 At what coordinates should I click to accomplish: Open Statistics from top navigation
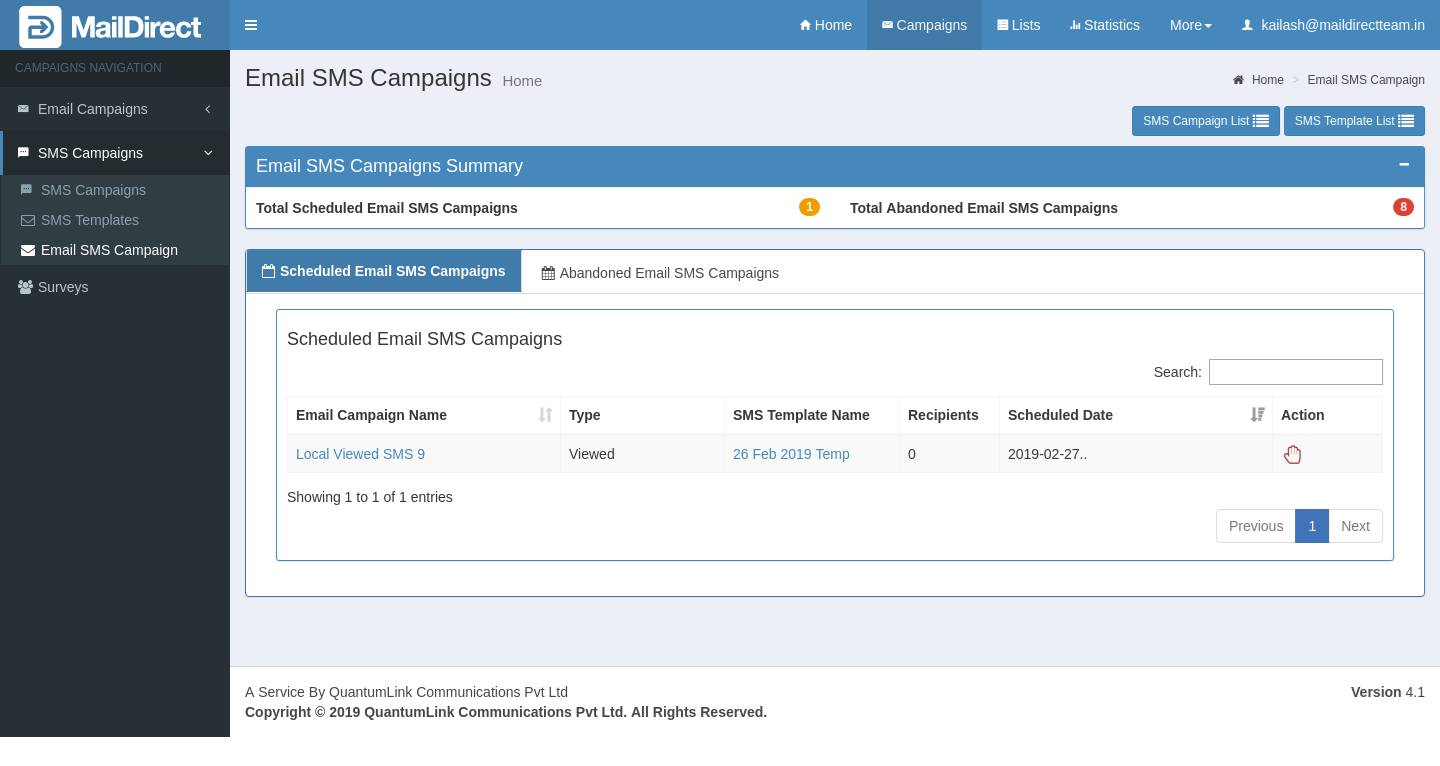1104,25
